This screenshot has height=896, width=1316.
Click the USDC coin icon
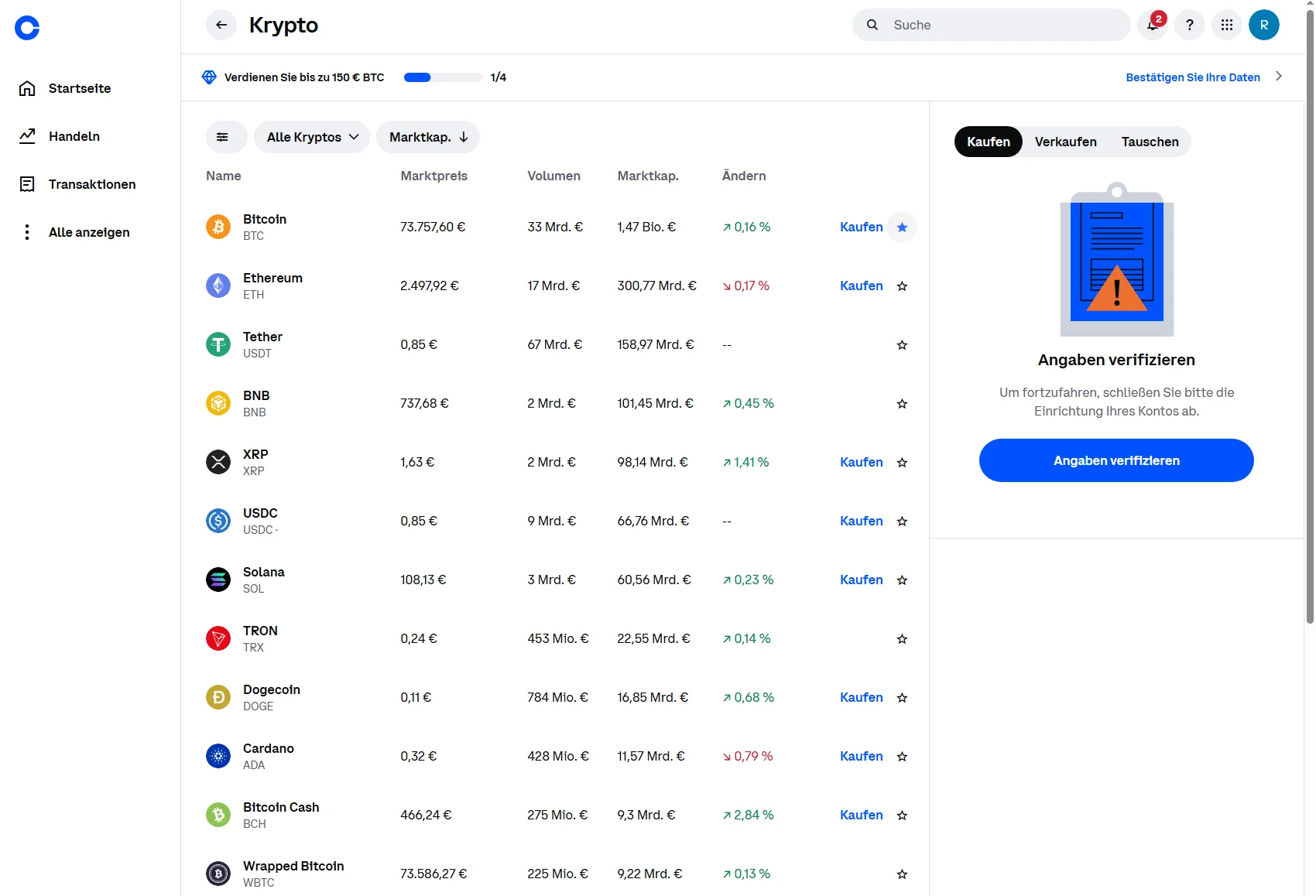(x=218, y=521)
